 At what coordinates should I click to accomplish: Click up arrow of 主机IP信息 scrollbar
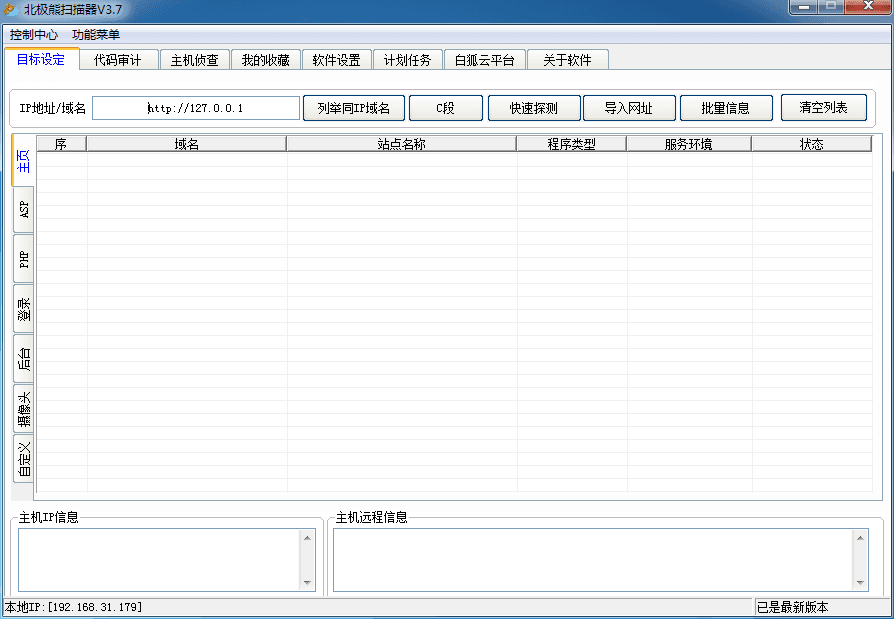click(307, 537)
